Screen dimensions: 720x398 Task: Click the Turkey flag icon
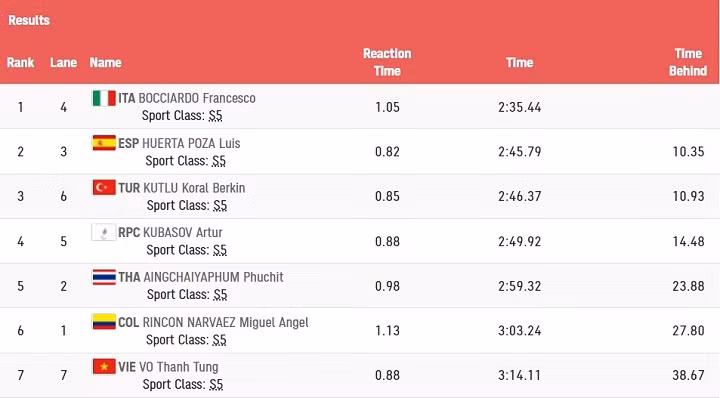pos(104,188)
